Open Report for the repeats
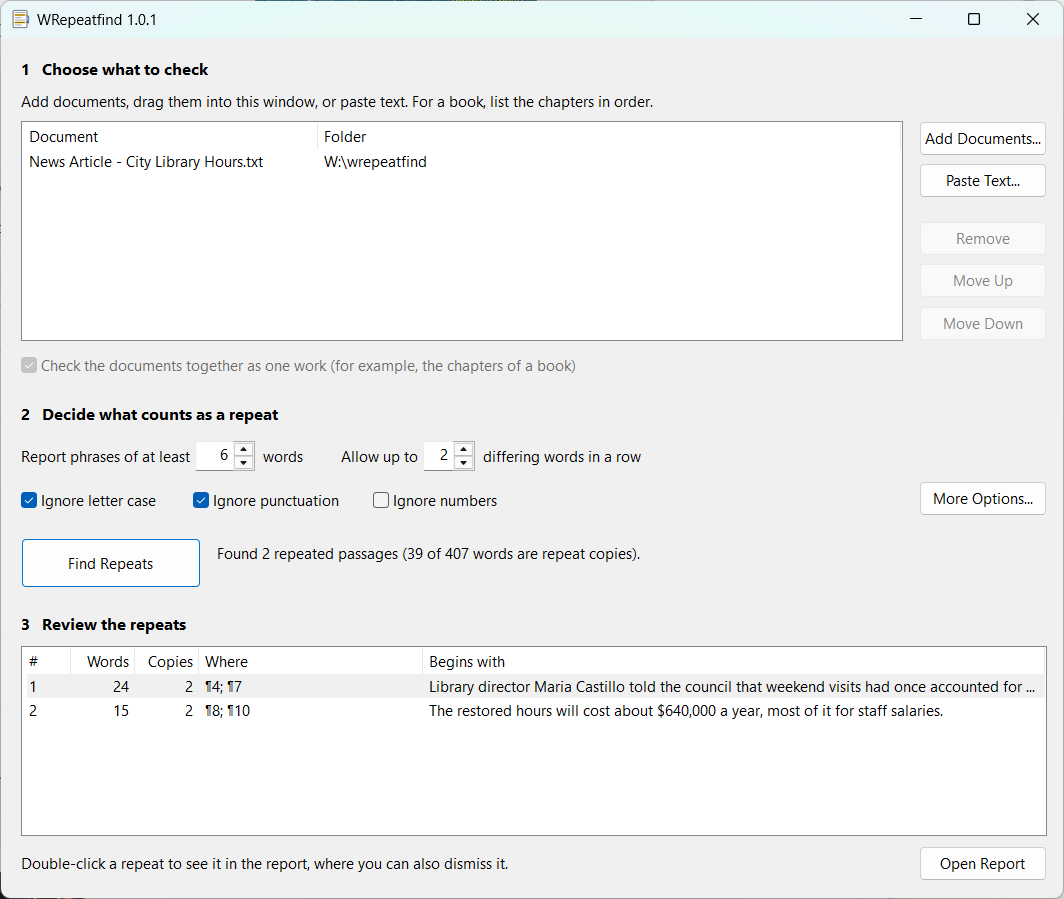 point(983,864)
